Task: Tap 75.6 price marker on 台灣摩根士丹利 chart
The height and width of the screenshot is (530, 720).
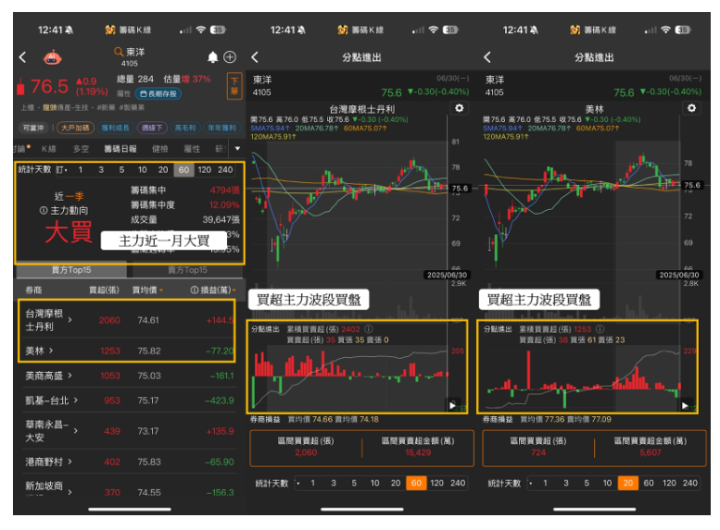Action: [460, 188]
